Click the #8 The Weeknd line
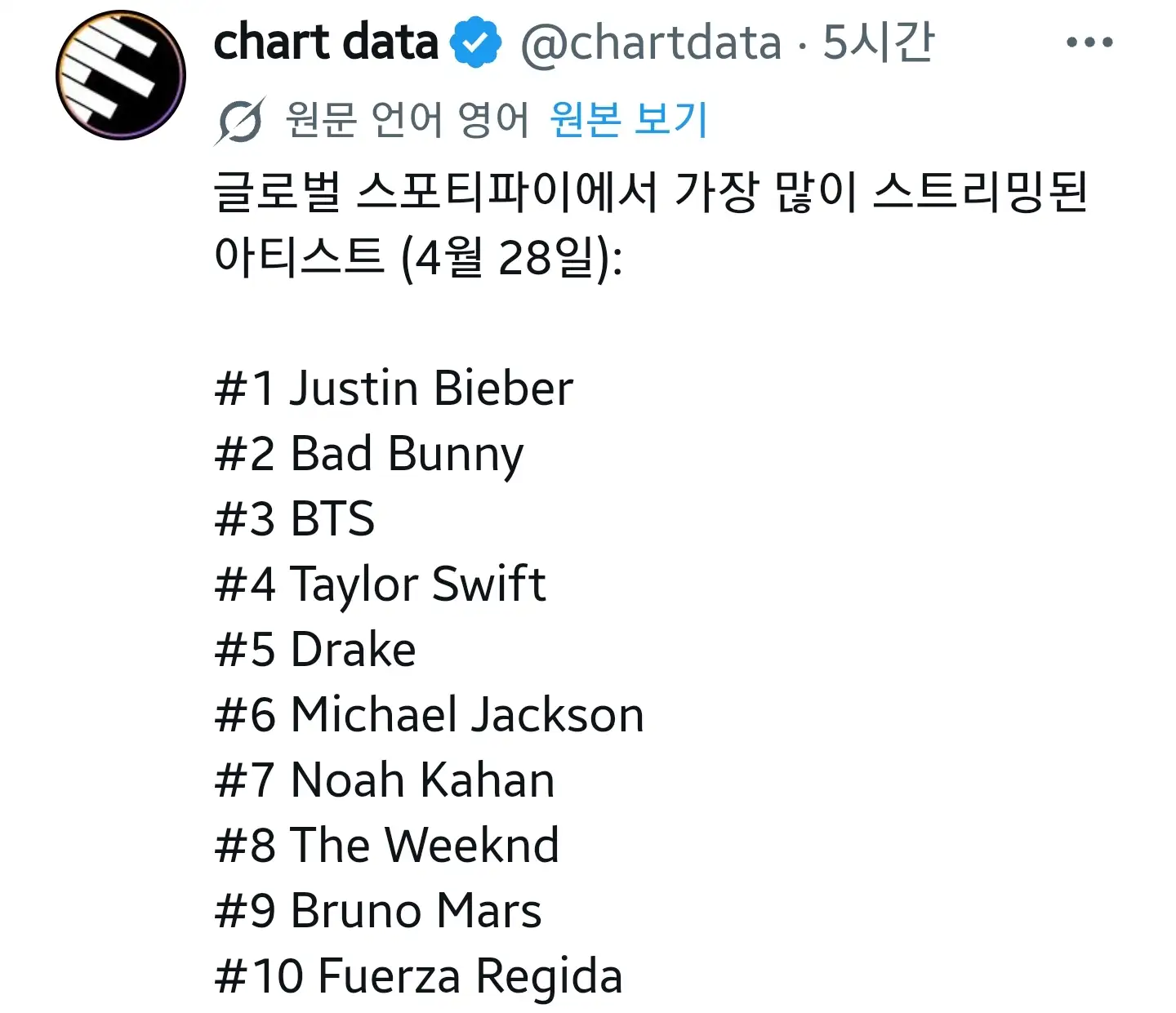The image size is (1176, 1013). pyautogui.click(x=387, y=846)
